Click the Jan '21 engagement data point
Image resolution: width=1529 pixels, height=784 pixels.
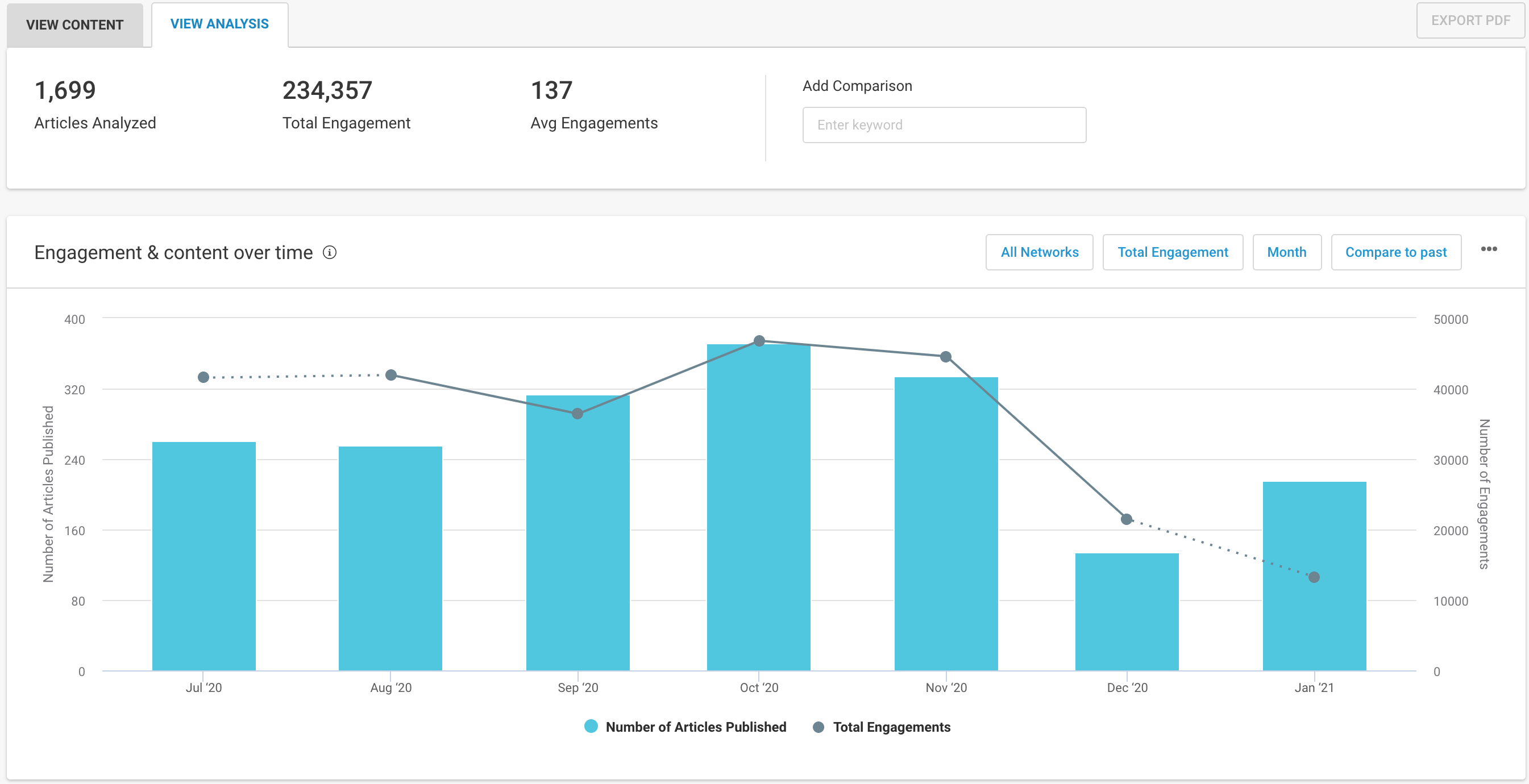click(x=1314, y=578)
